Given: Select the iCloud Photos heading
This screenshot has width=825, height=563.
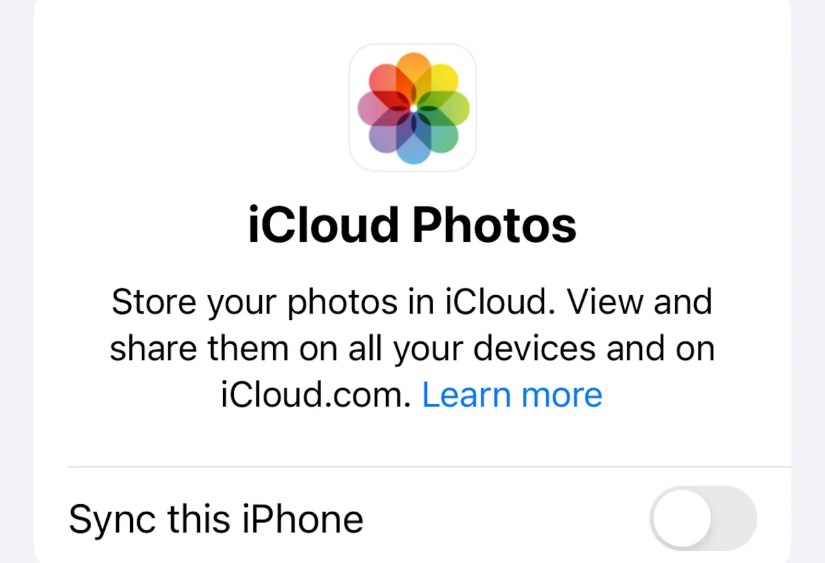Looking at the screenshot, I should click(412, 225).
